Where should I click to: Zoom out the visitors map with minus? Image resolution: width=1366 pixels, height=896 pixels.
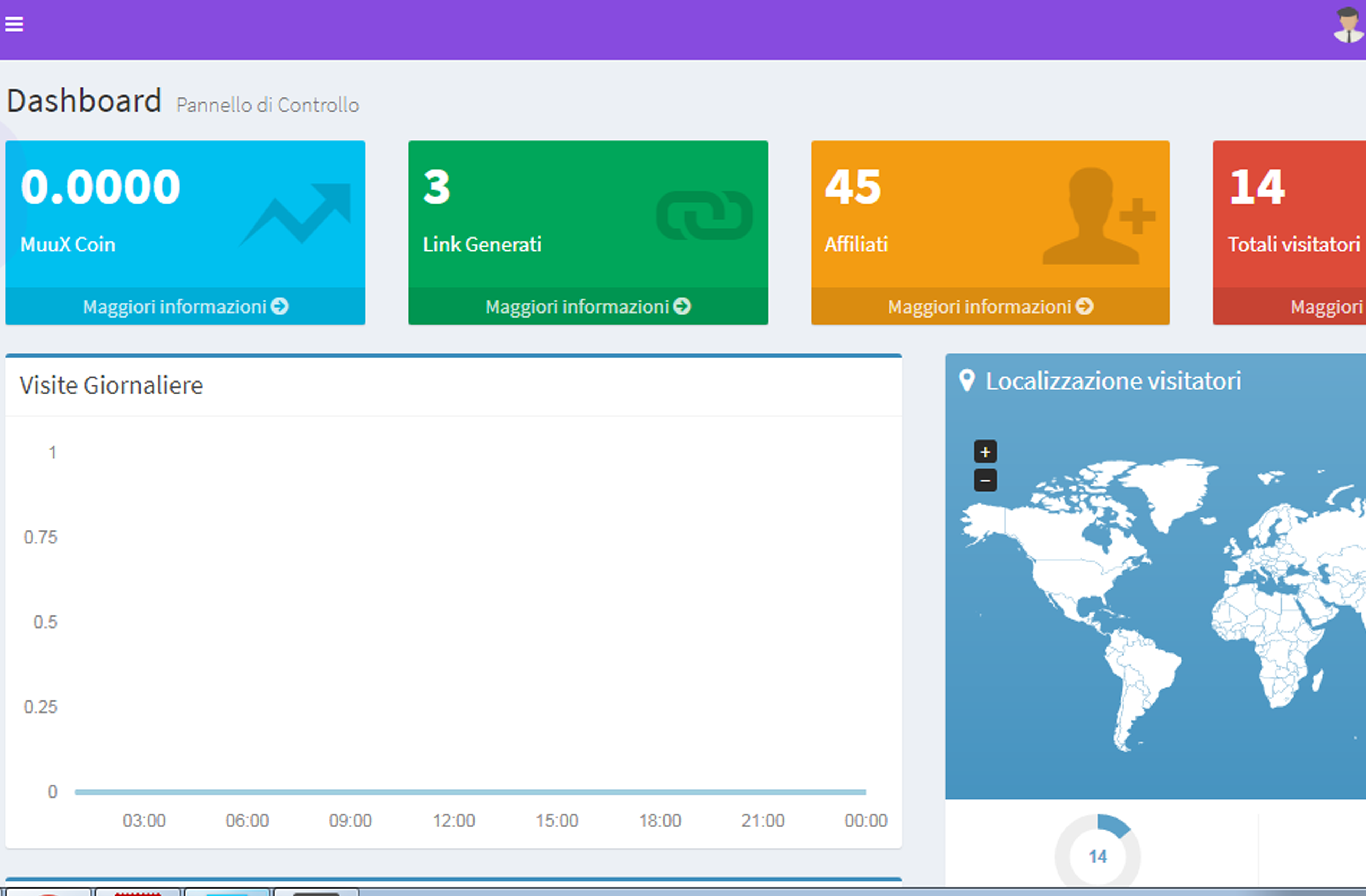point(985,480)
